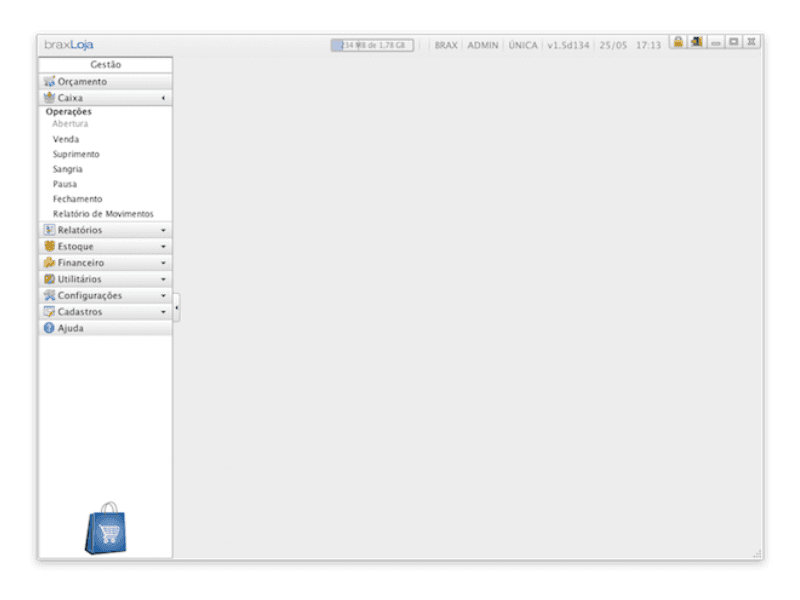Click the memory usage progress bar
This screenshot has width=800, height=600.
tap(372, 45)
